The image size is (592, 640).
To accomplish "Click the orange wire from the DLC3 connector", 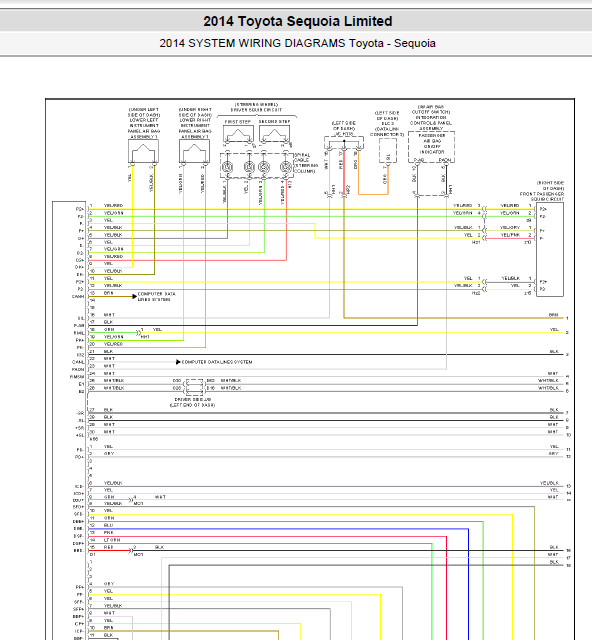I will coord(388,180).
